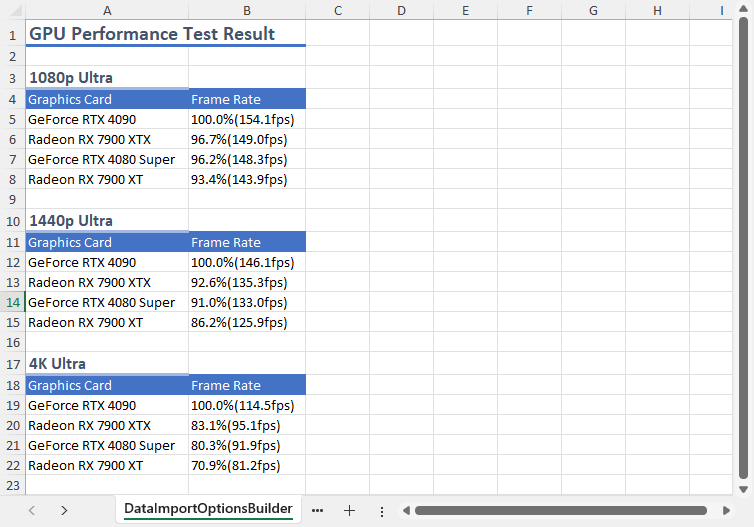Select the column E header
754x527 pixels.
click(x=465, y=10)
